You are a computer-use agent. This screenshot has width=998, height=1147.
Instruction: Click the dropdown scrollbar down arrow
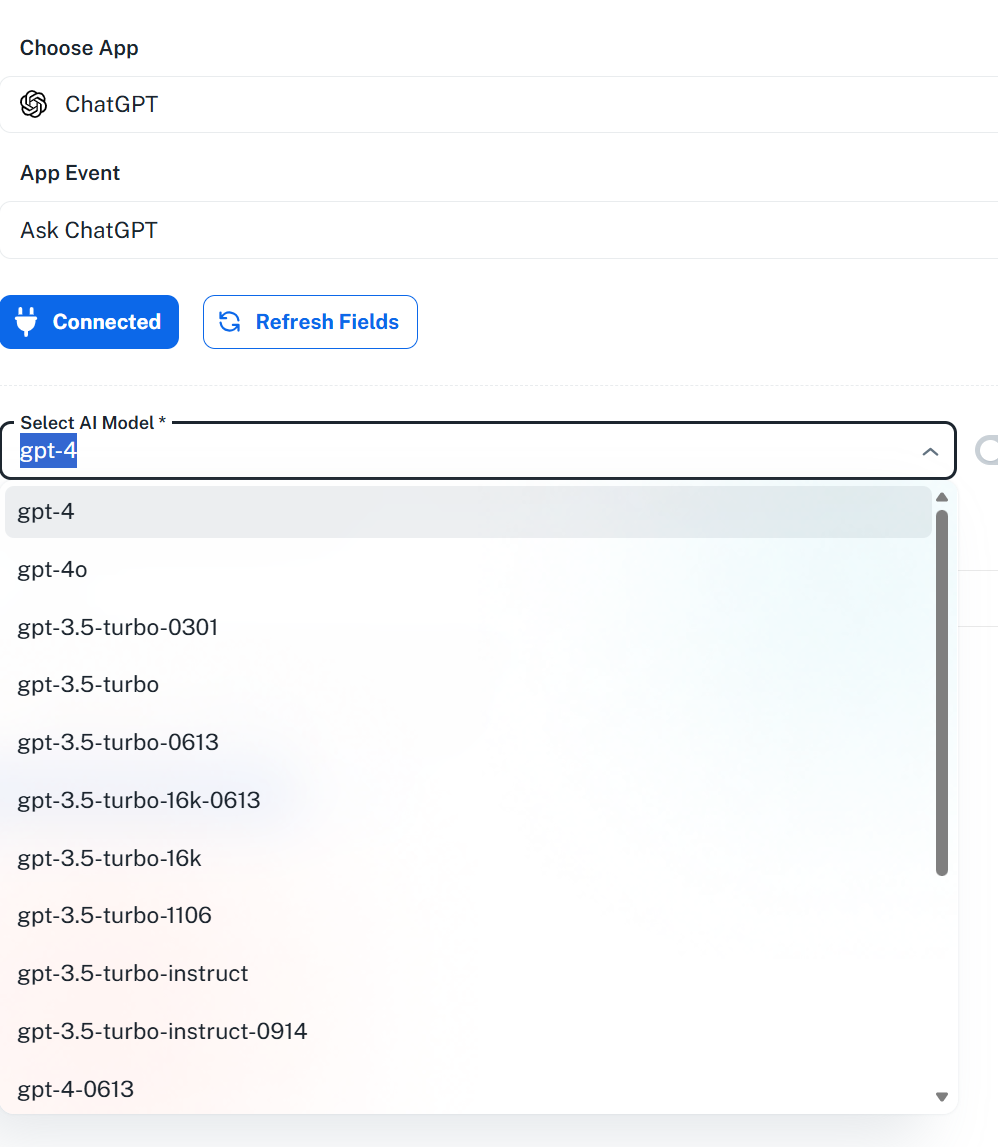tap(941, 1097)
